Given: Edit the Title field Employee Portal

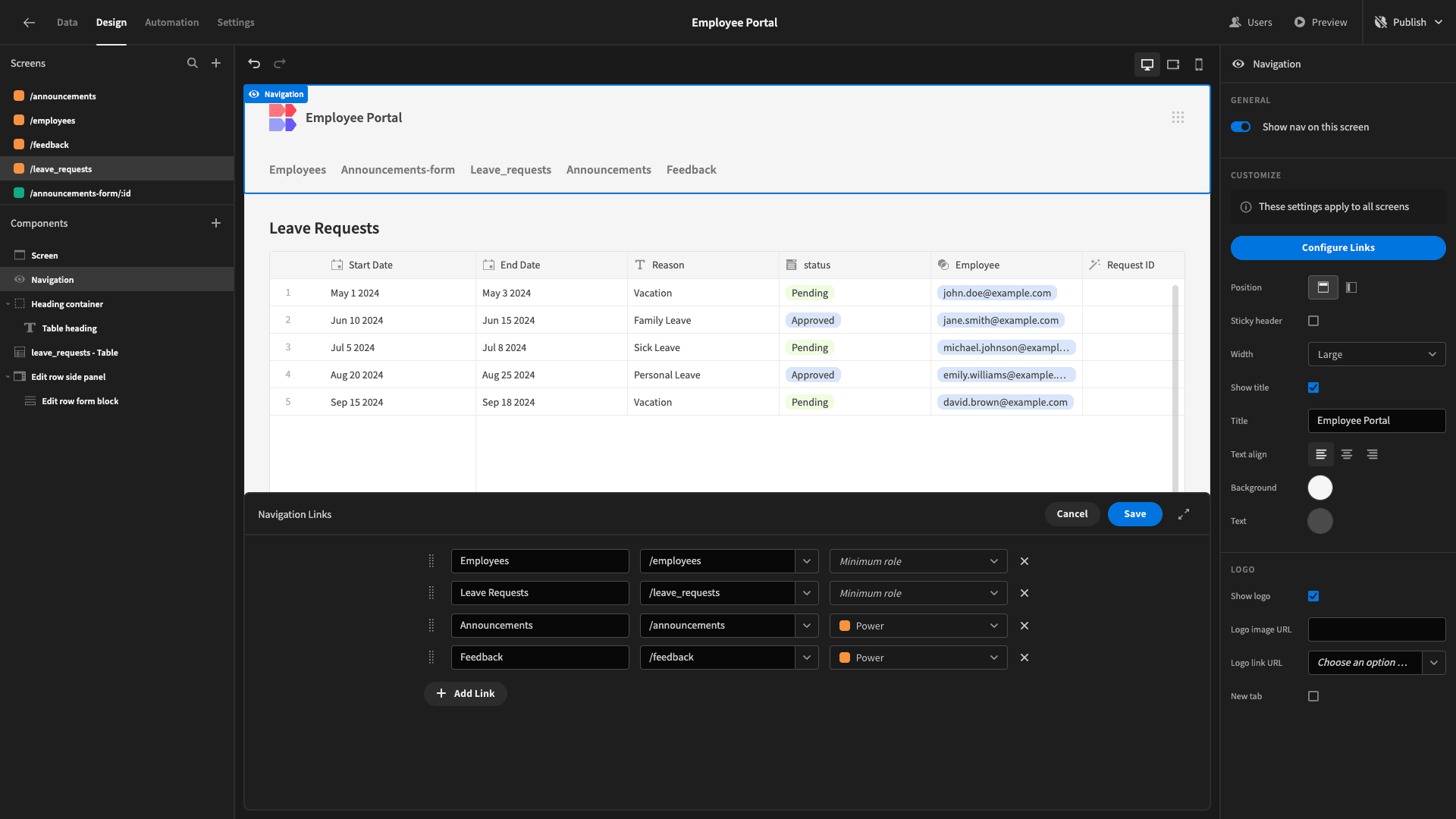Looking at the screenshot, I should (x=1376, y=421).
